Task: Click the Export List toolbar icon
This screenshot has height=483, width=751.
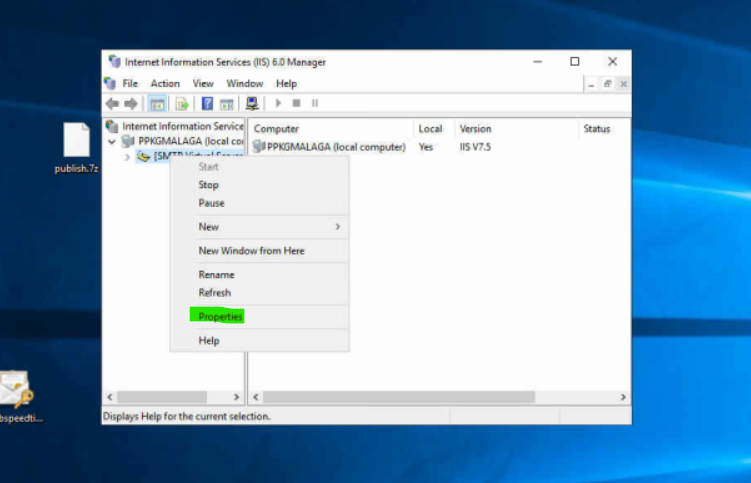Action: [x=182, y=103]
